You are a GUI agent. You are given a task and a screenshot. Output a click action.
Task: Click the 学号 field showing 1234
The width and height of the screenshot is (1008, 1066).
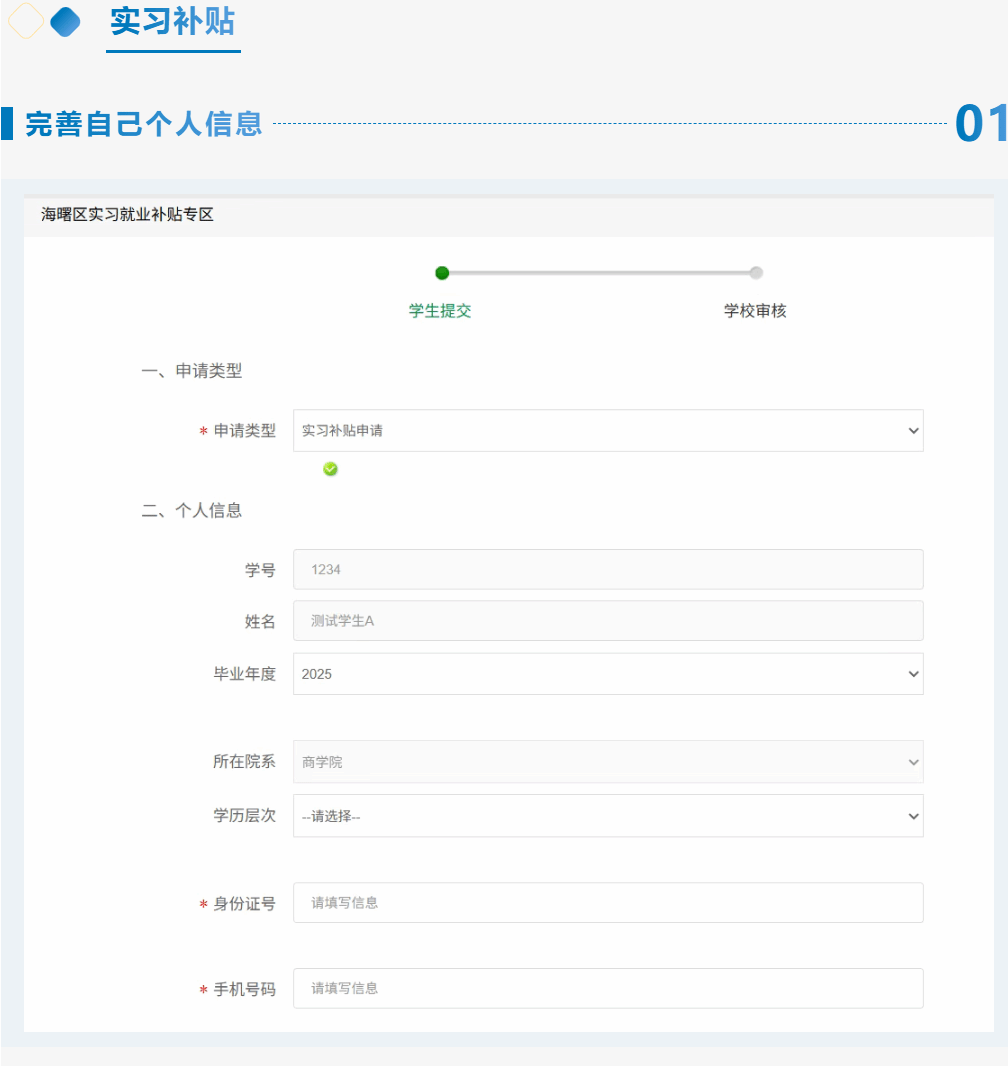coord(608,569)
